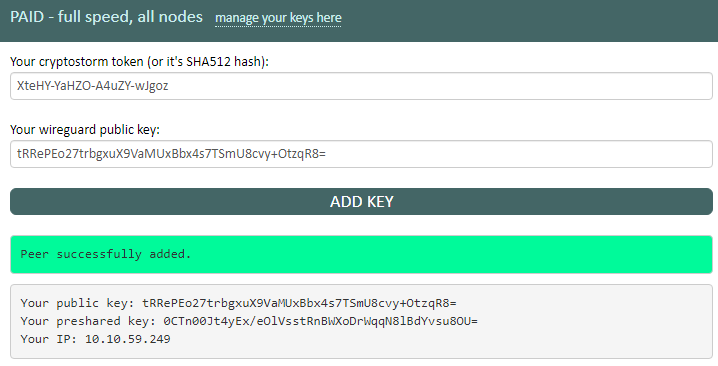
Task: Click the "Your preshared key:" output label
Action: [88, 321]
